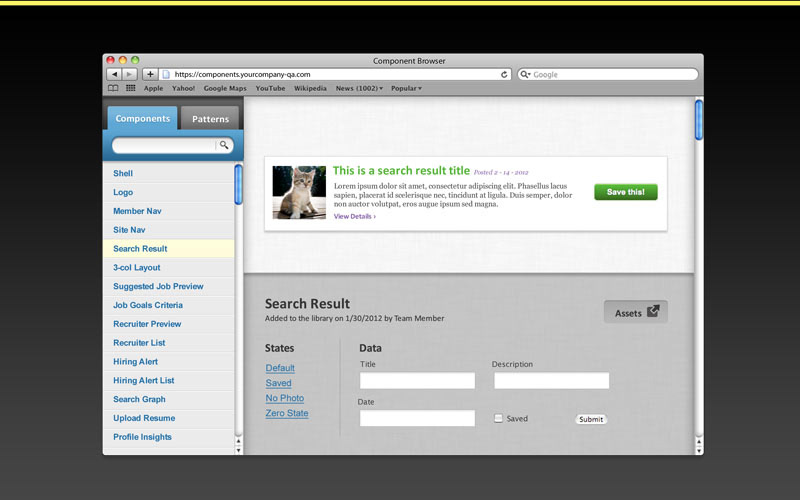This screenshot has height=500, width=800.
Task: Click the sidebar search magnifier icon
Action: click(x=224, y=146)
